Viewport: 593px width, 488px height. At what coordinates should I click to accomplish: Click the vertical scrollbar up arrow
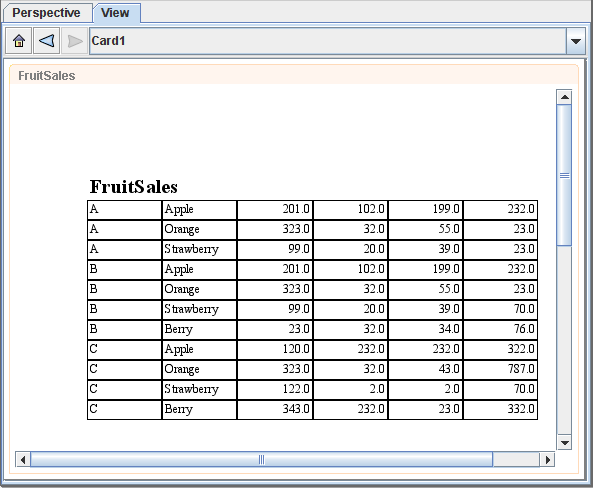click(x=564, y=97)
